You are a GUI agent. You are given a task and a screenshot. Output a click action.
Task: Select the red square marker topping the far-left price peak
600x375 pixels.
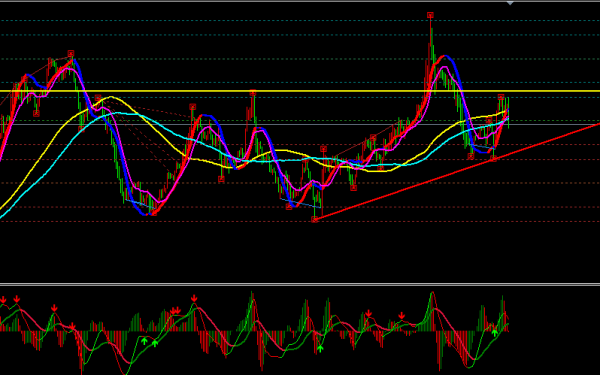point(71,53)
